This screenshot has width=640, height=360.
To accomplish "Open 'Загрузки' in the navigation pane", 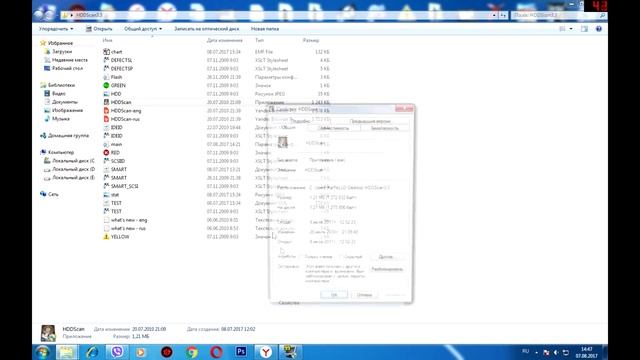I will 62,52.
